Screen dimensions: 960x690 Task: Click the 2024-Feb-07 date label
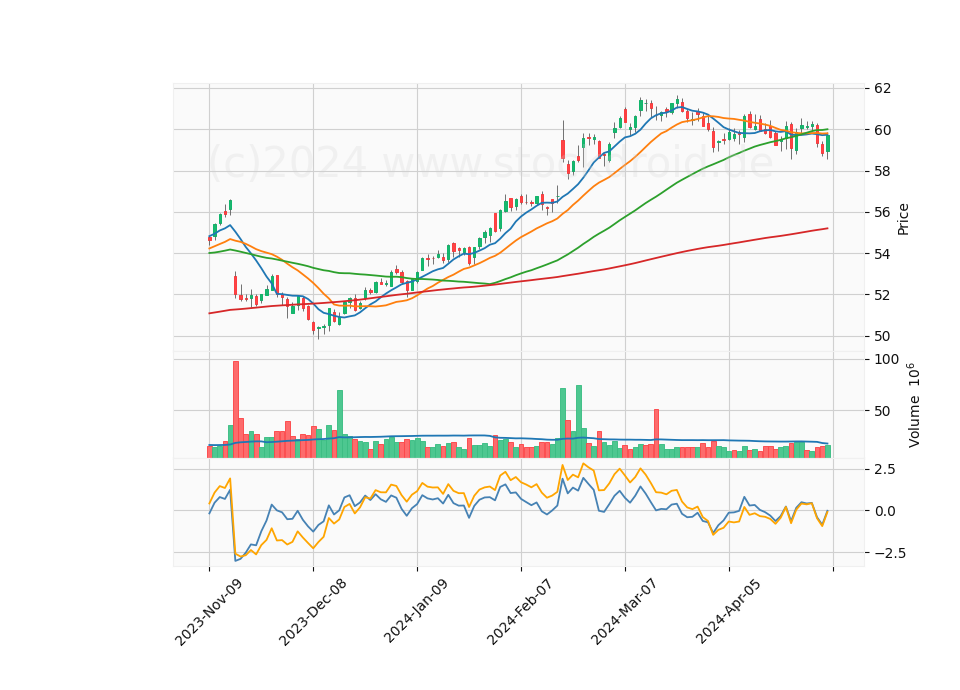pyautogui.click(x=520, y=612)
